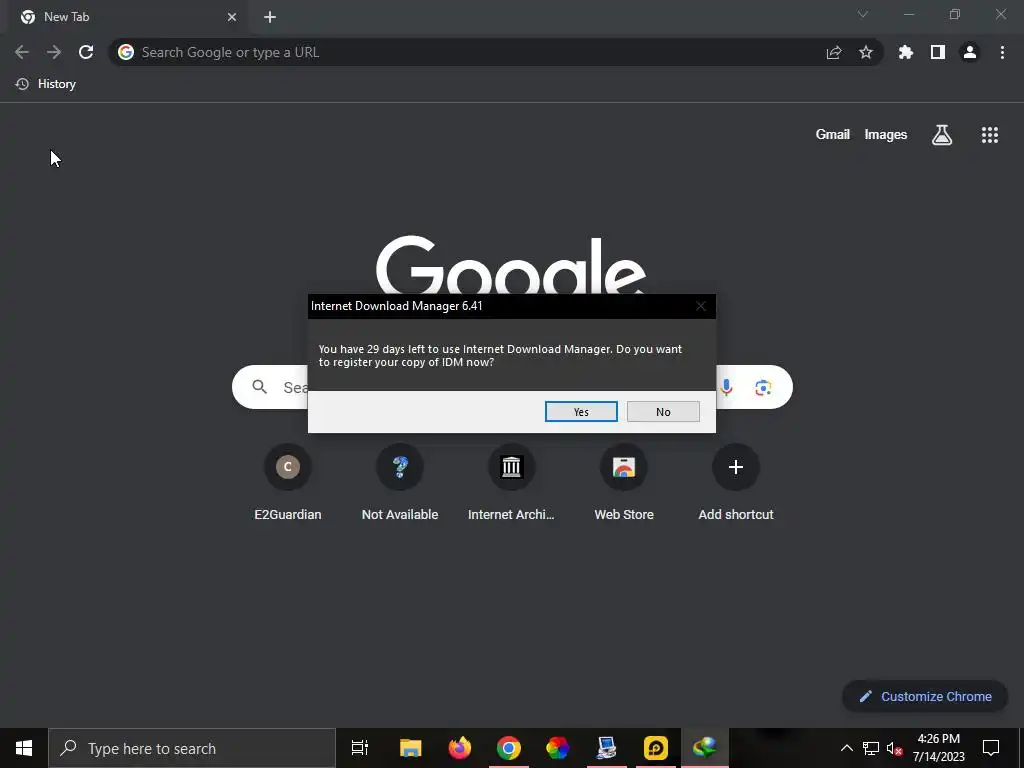Click the Customize Chrome button
The height and width of the screenshot is (768, 1024).
click(x=925, y=696)
